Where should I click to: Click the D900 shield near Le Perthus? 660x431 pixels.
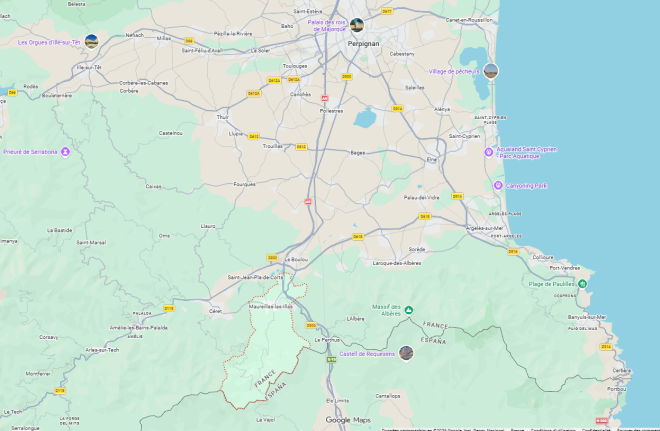point(311,325)
